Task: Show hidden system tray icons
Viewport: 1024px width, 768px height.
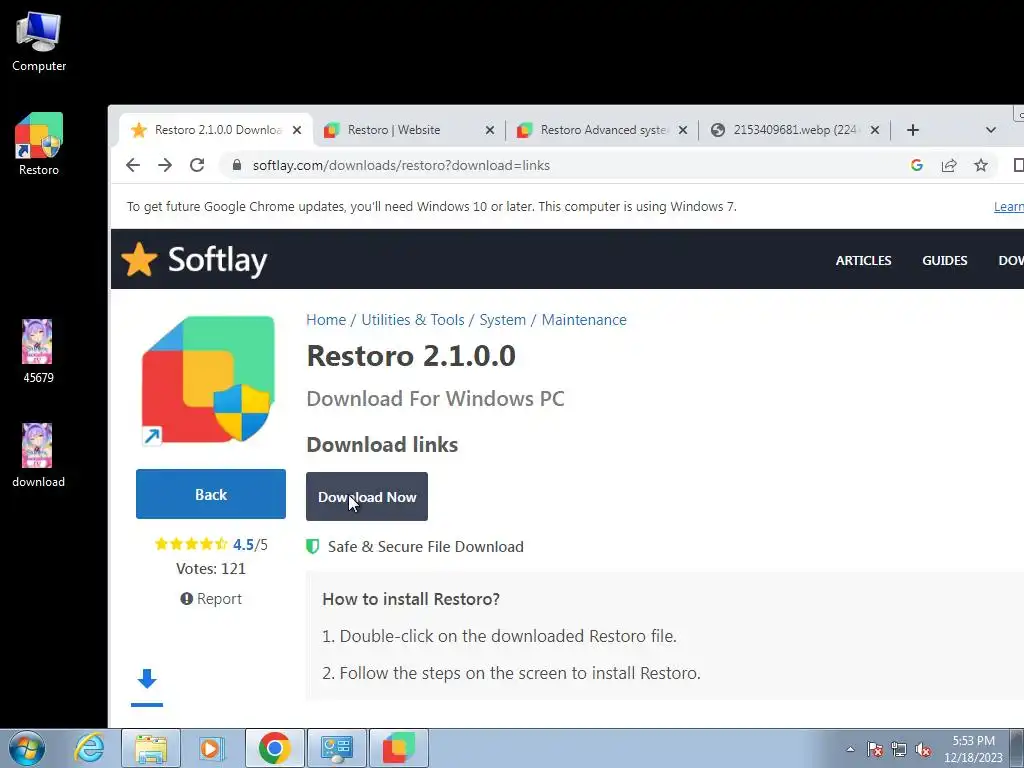Action: pyautogui.click(x=850, y=749)
